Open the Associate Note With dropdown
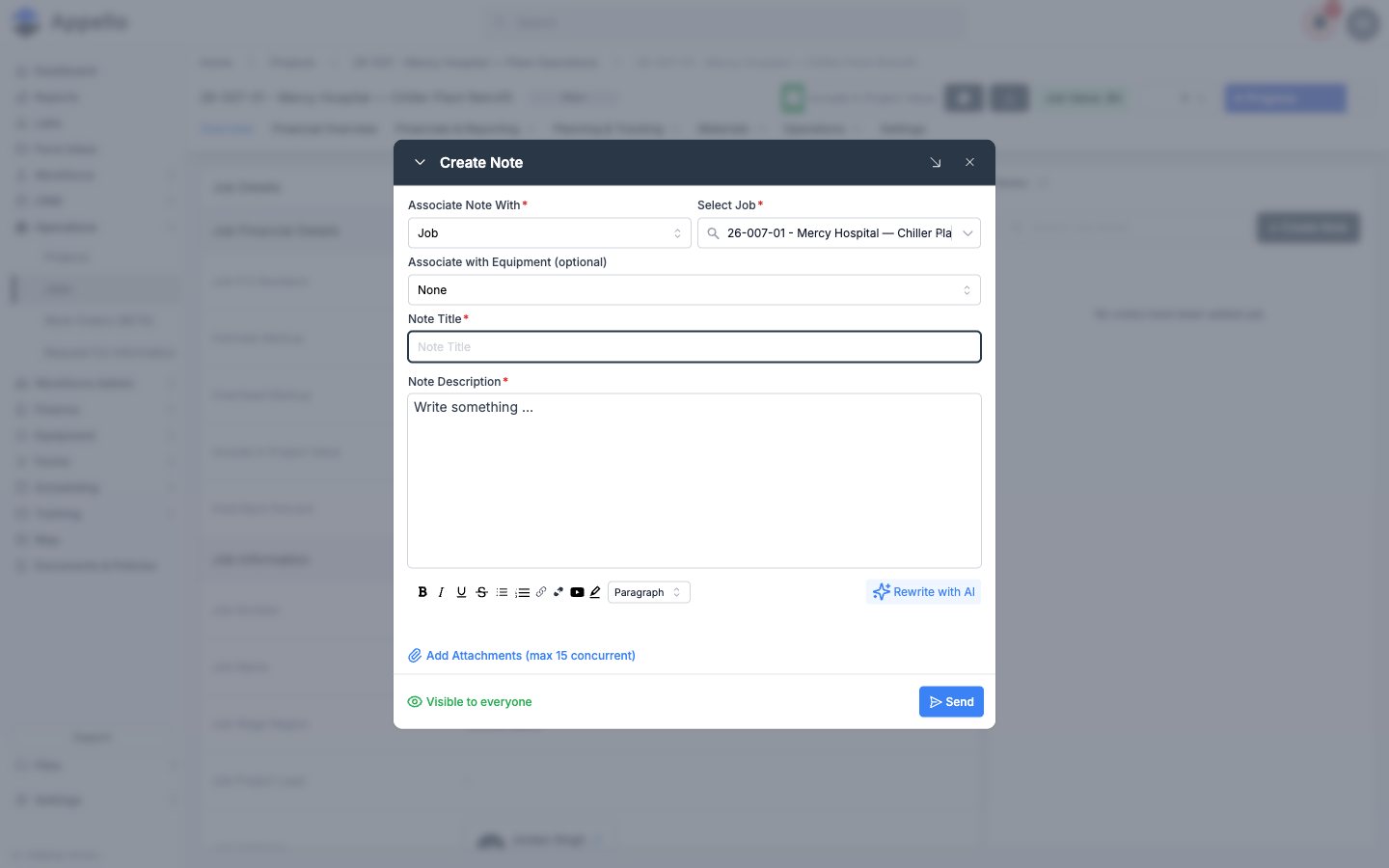The width and height of the screenshot is (1389, 868). point(550,233)
